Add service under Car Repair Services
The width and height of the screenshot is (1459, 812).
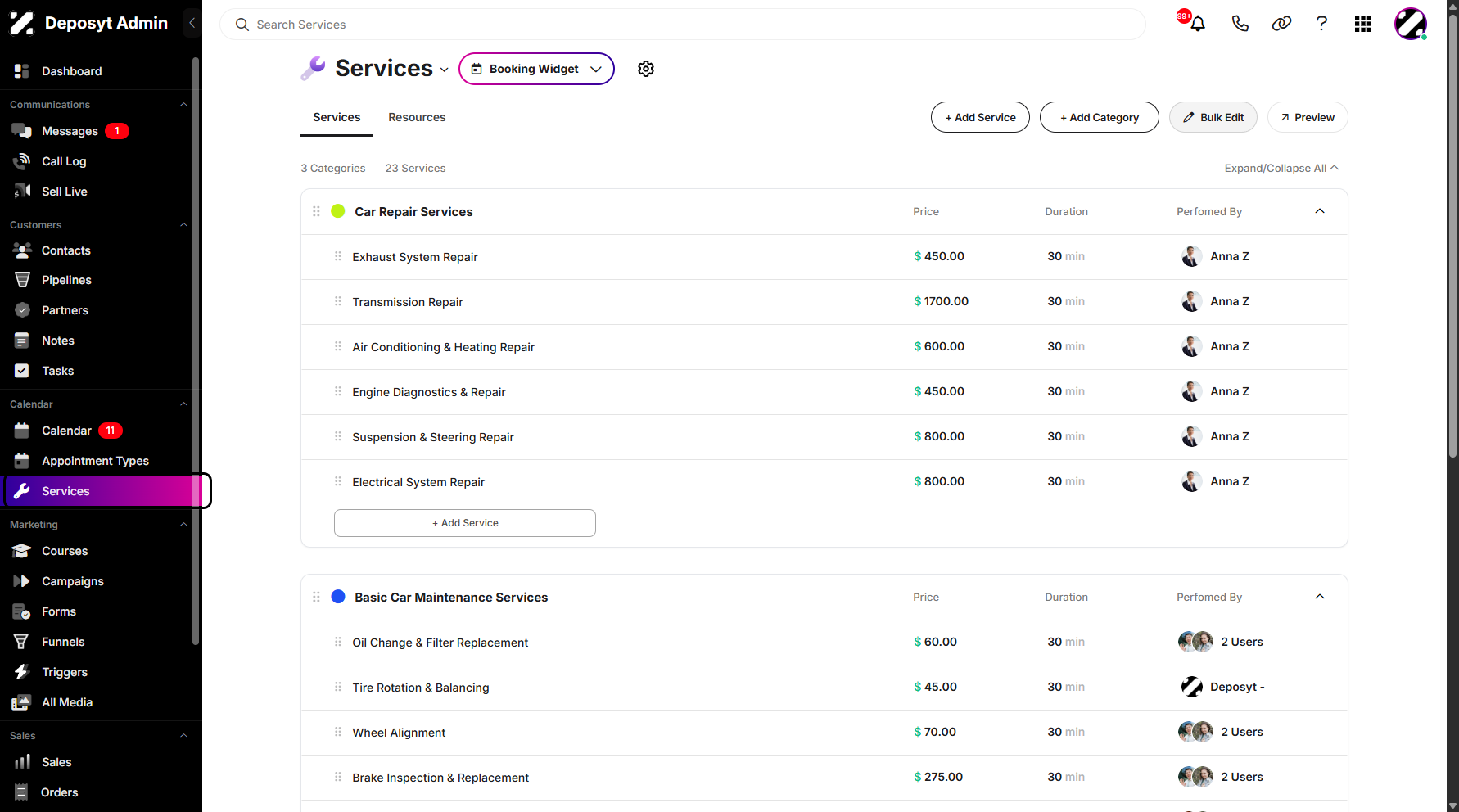465,523
